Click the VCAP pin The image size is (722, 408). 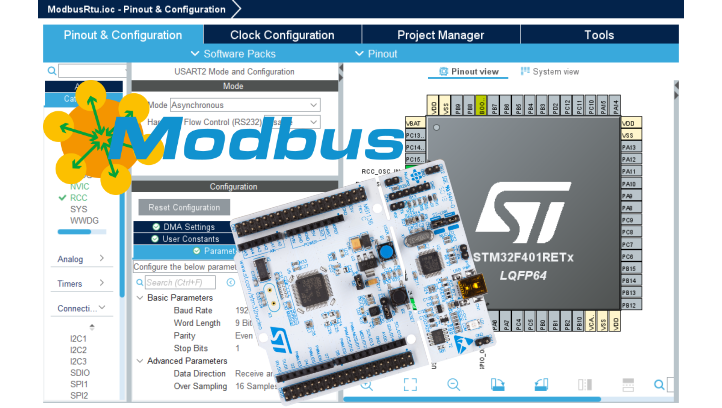(591, 321)
